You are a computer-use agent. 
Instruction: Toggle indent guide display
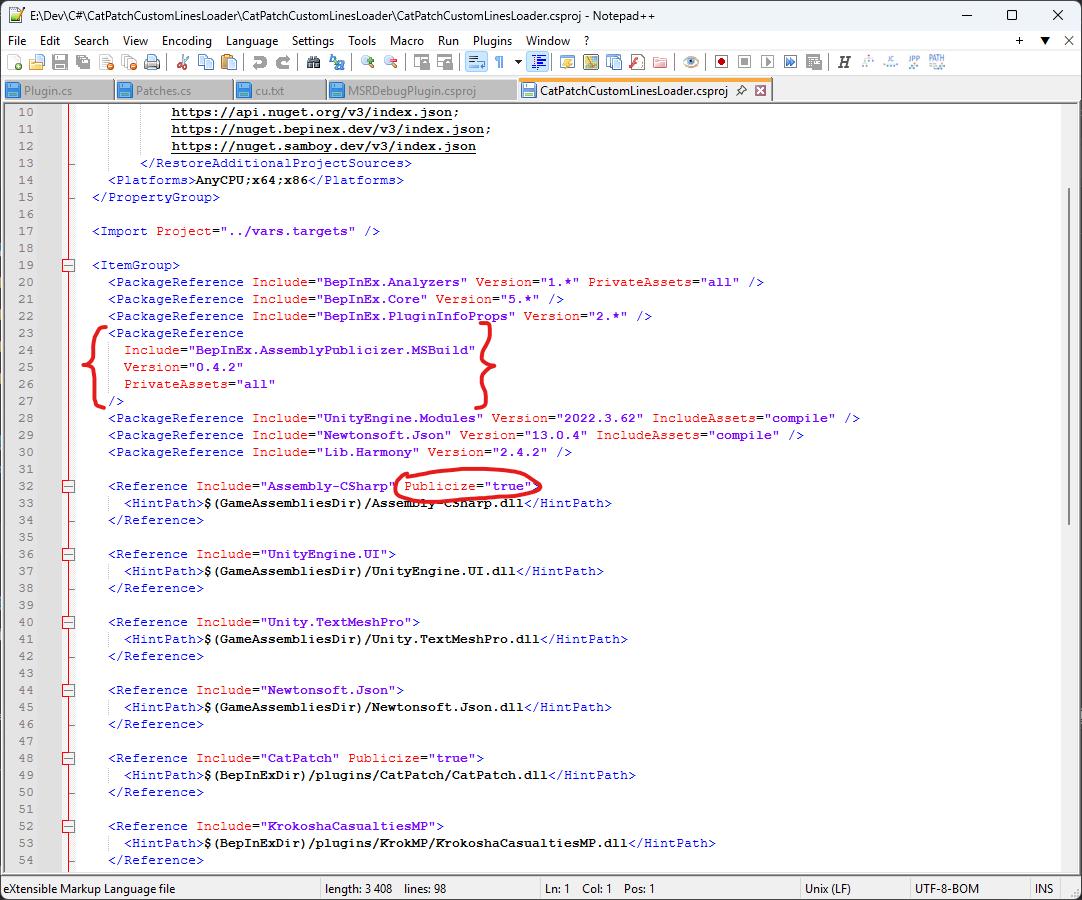(538, 62)
